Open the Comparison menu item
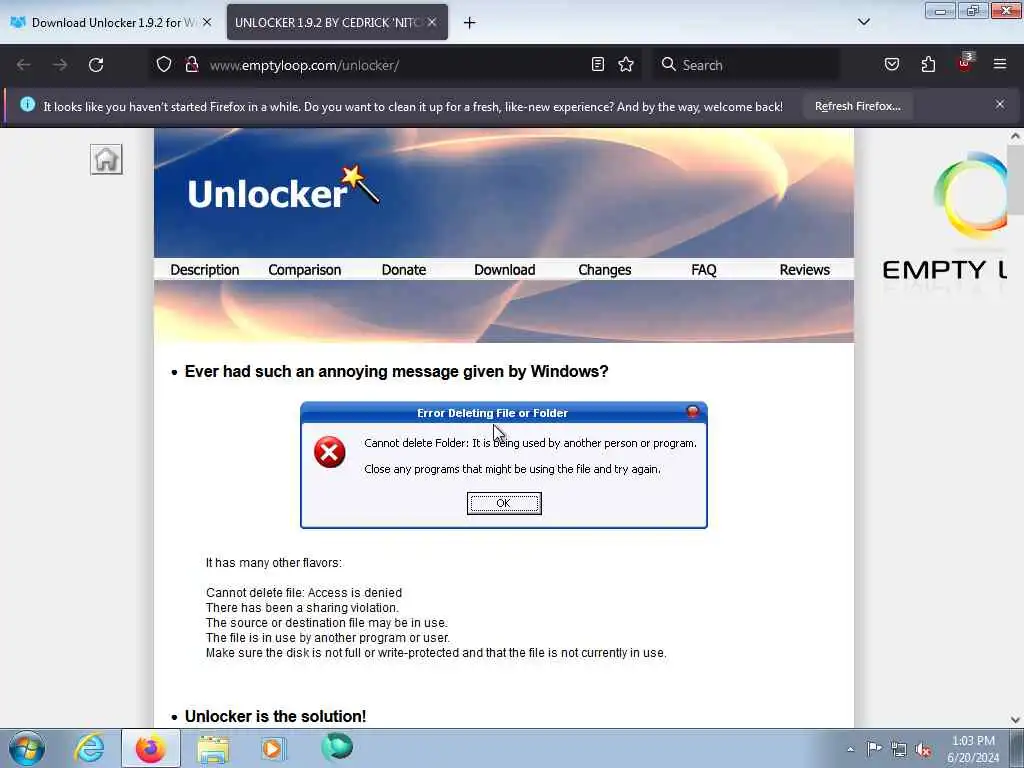The height and width of the screenshot is (768, 1024). coord(304,270)
